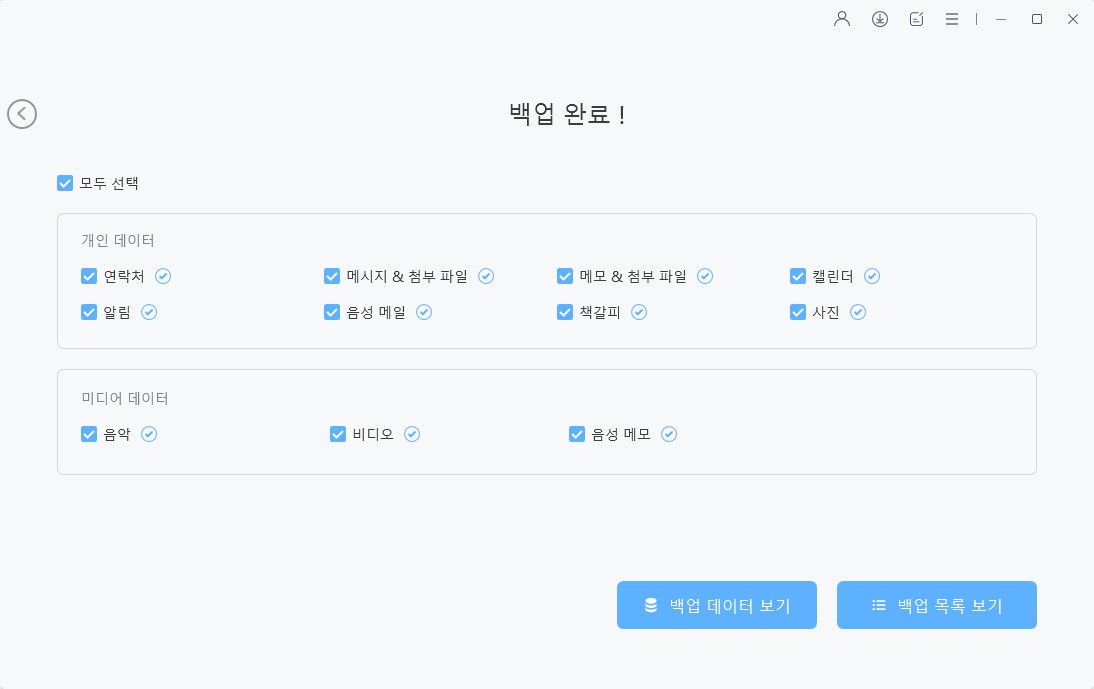Open the hamburger menu icon
This screenshot has height=689, width=1094.
[952, 19]
